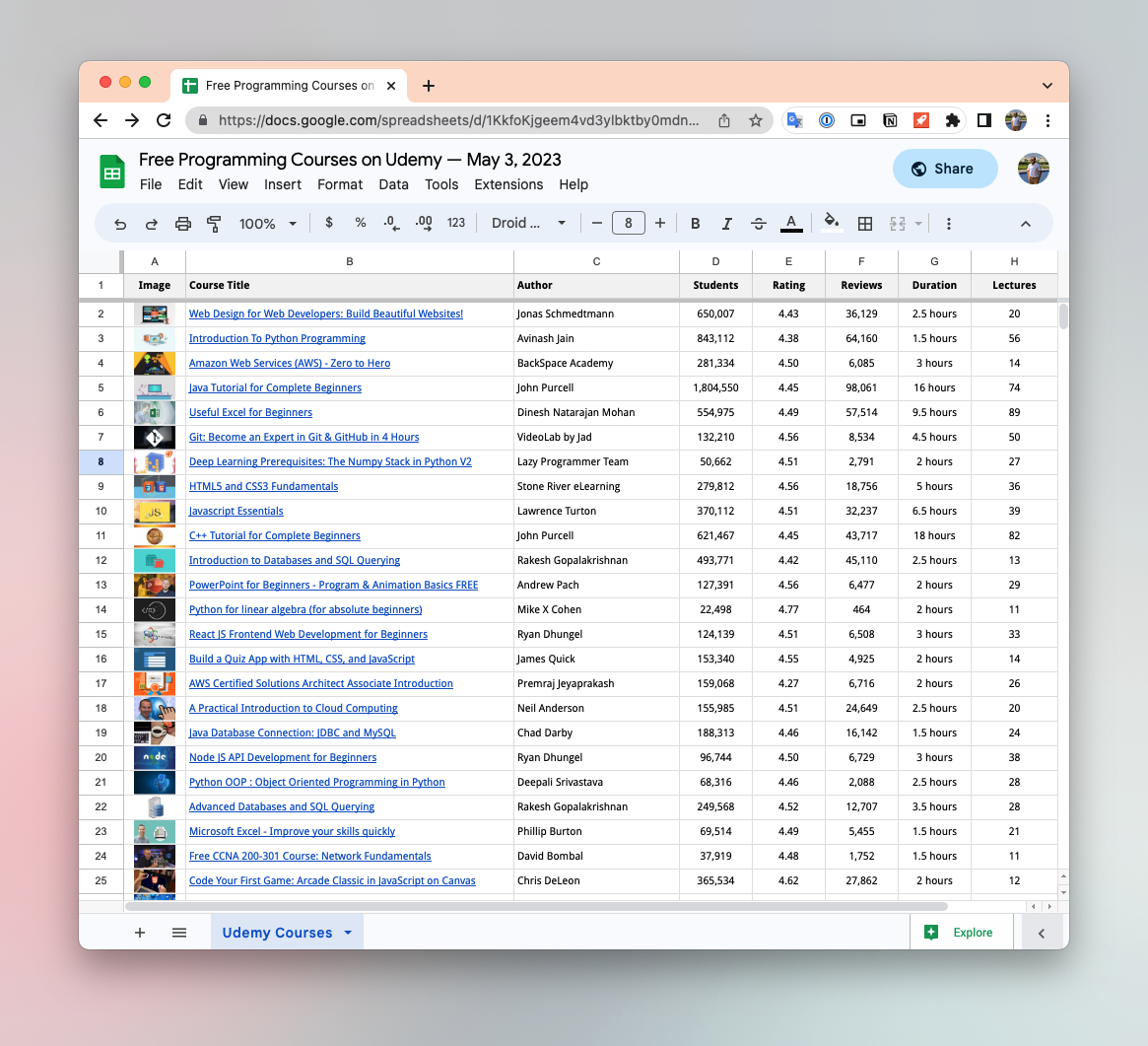
Task: Close the Free Programming Courses tab
Action: pyautogui.click(x=391, y=86)
